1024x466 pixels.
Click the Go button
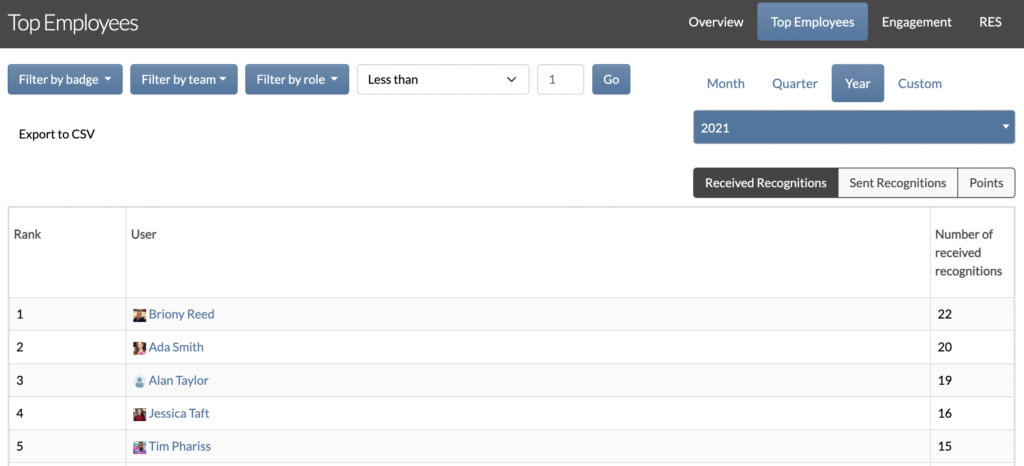click(611, 80)
